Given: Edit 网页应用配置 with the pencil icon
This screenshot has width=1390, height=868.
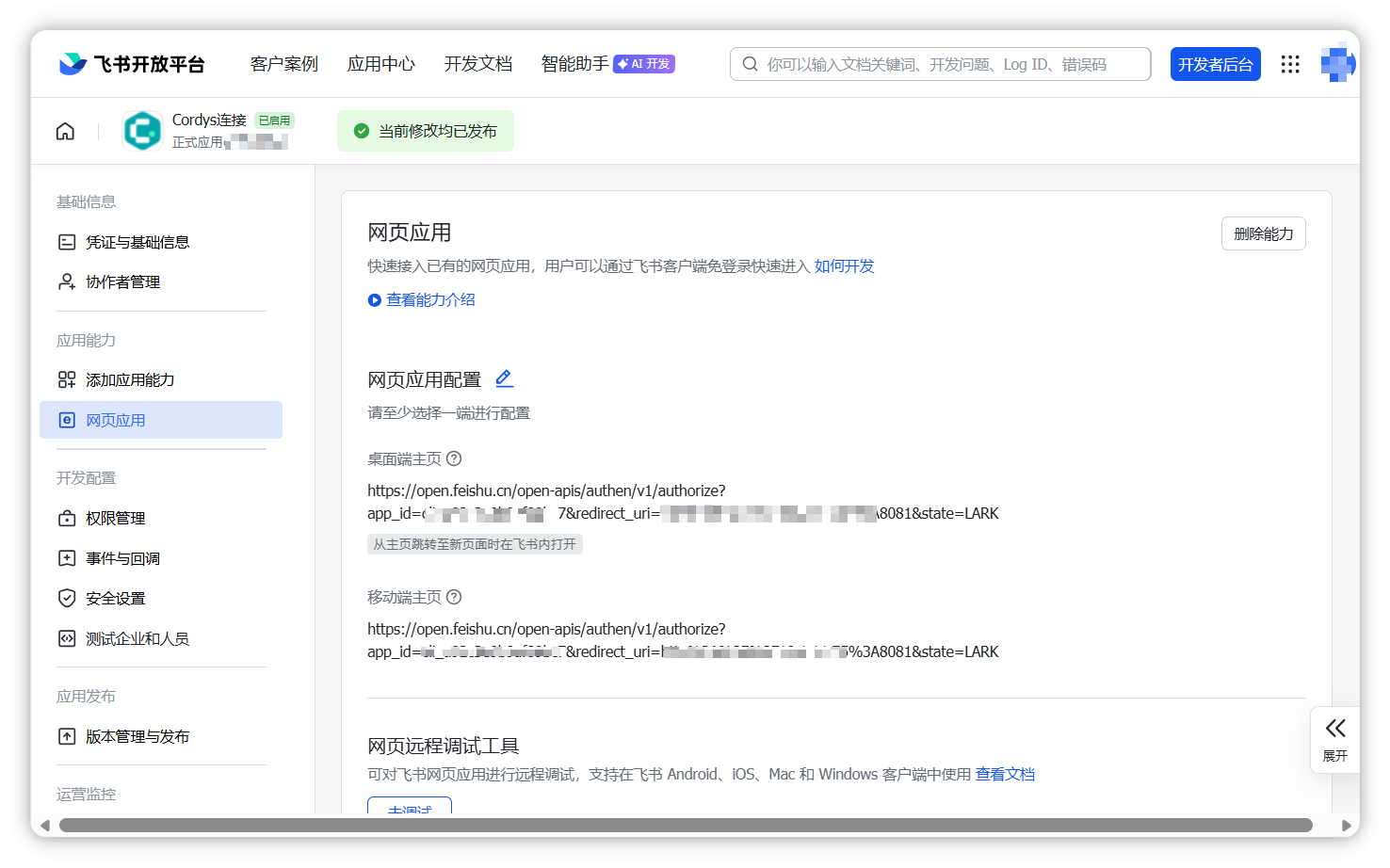Looking at the screenshot, I should point(504,378).
